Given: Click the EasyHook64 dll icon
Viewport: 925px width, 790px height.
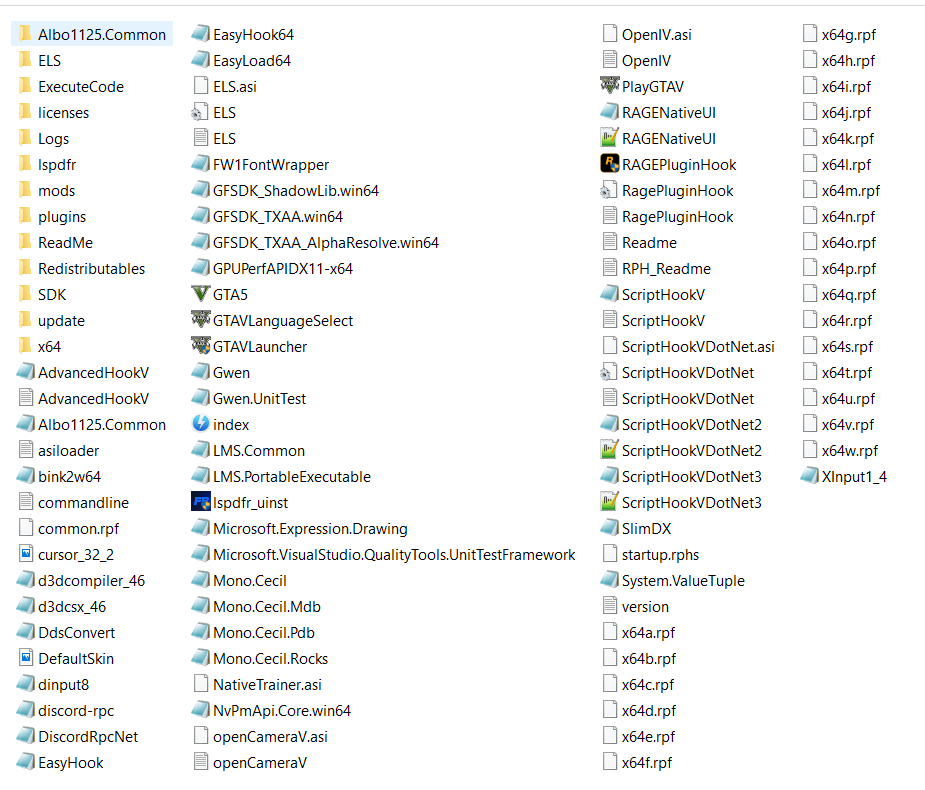Looking at the screenshot, I should click(x=201, y=34).
